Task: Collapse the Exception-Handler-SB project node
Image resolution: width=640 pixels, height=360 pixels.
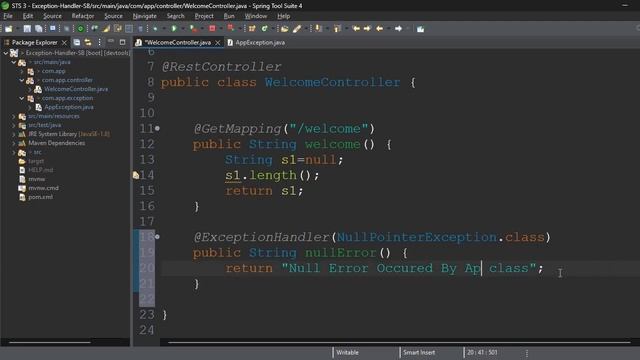Action: tap(6, 53)
